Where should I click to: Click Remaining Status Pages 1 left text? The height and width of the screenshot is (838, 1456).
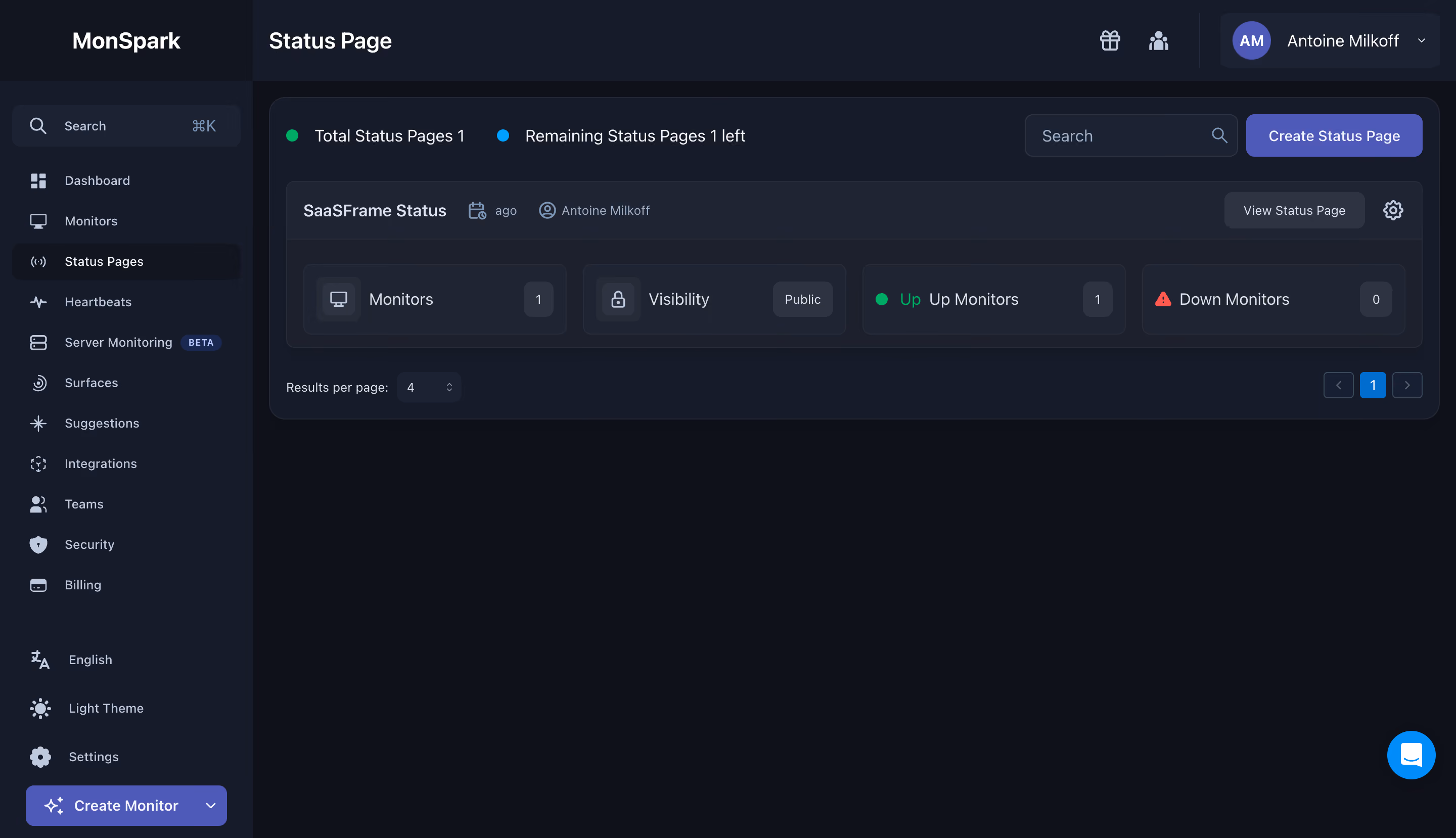coord(635,136)
